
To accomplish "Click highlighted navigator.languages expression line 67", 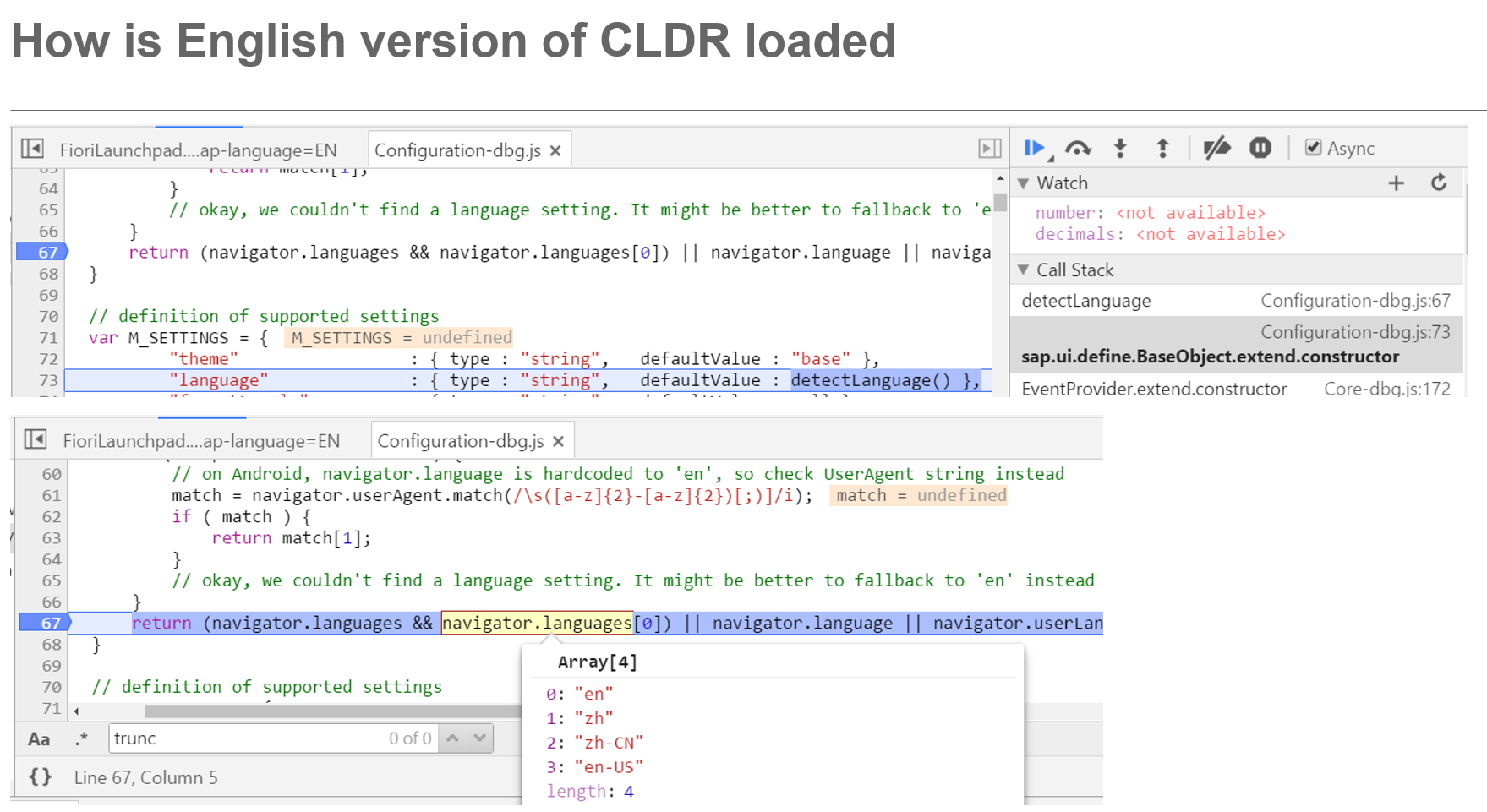I will tap(537, 623).
